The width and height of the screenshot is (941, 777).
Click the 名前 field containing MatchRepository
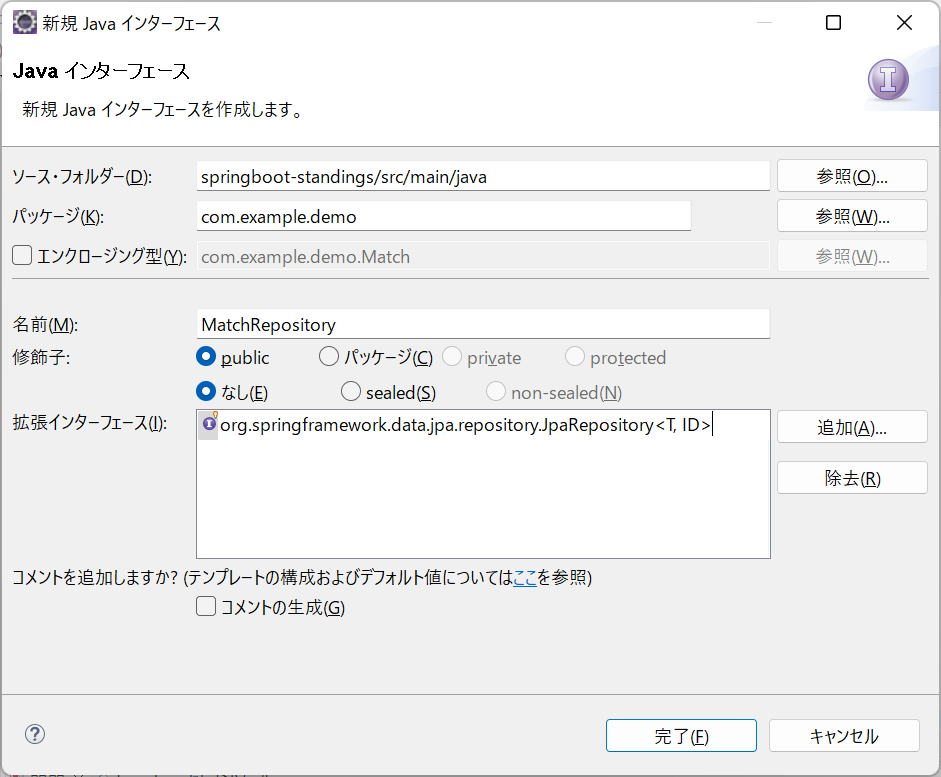point(484,324)
